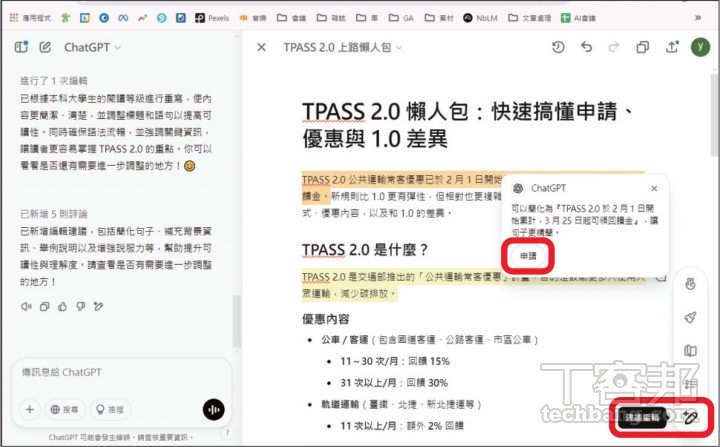This screenshot has height=447, width=720.
Task: Add final polish with the brush tool
Action: (x=690, y=317)
